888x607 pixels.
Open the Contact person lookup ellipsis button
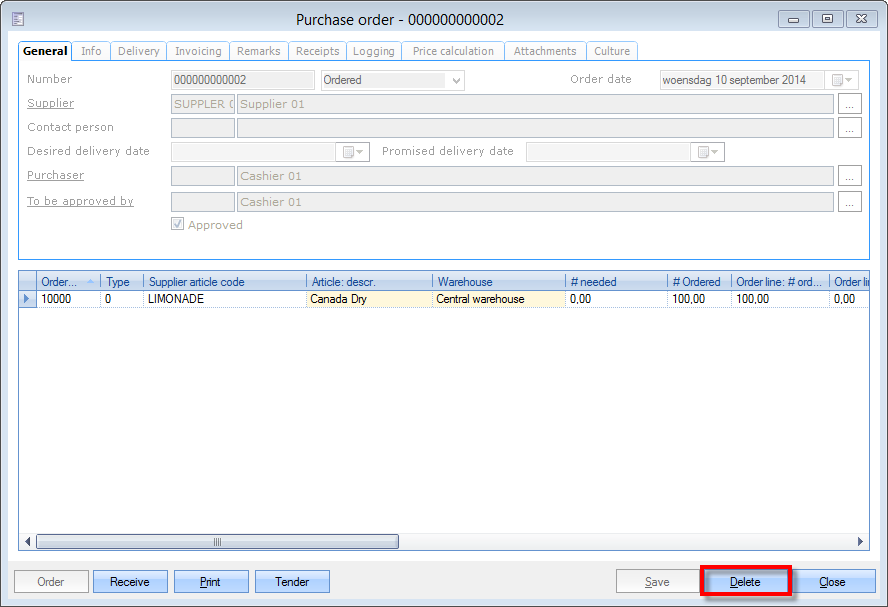(848, 128)
